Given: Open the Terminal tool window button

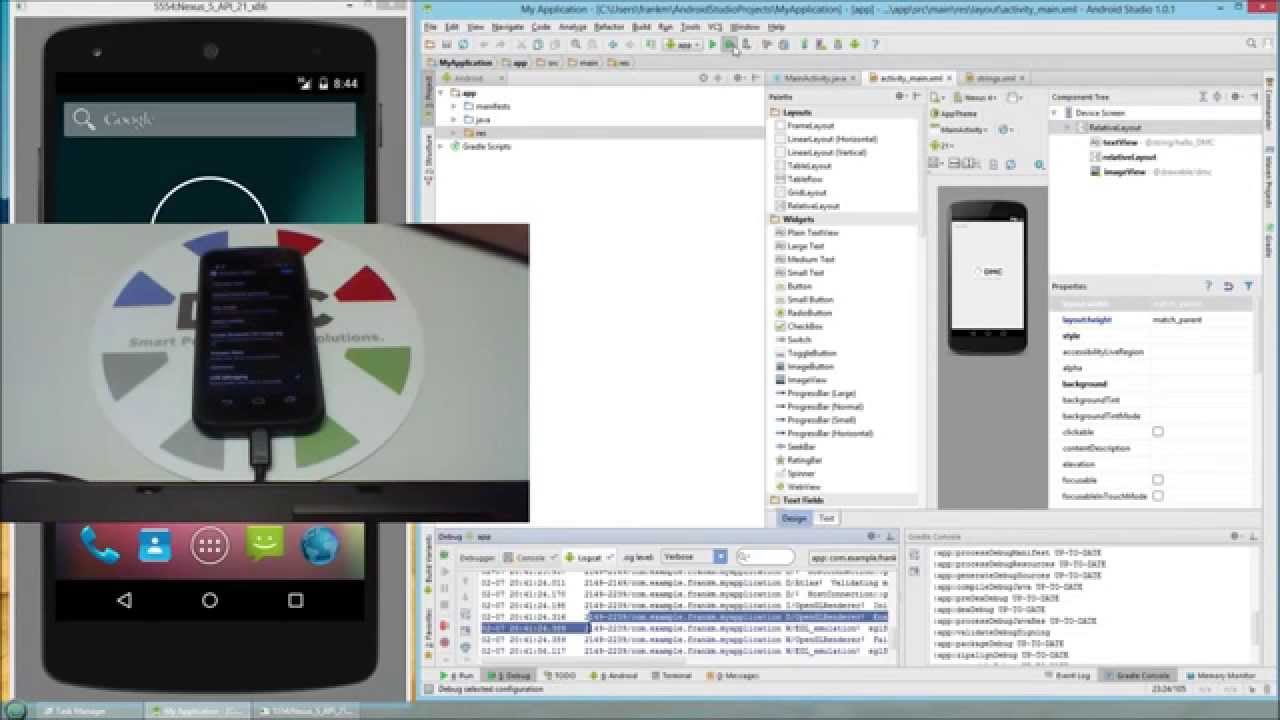Looking at the screenshot, I should (676, 676).
